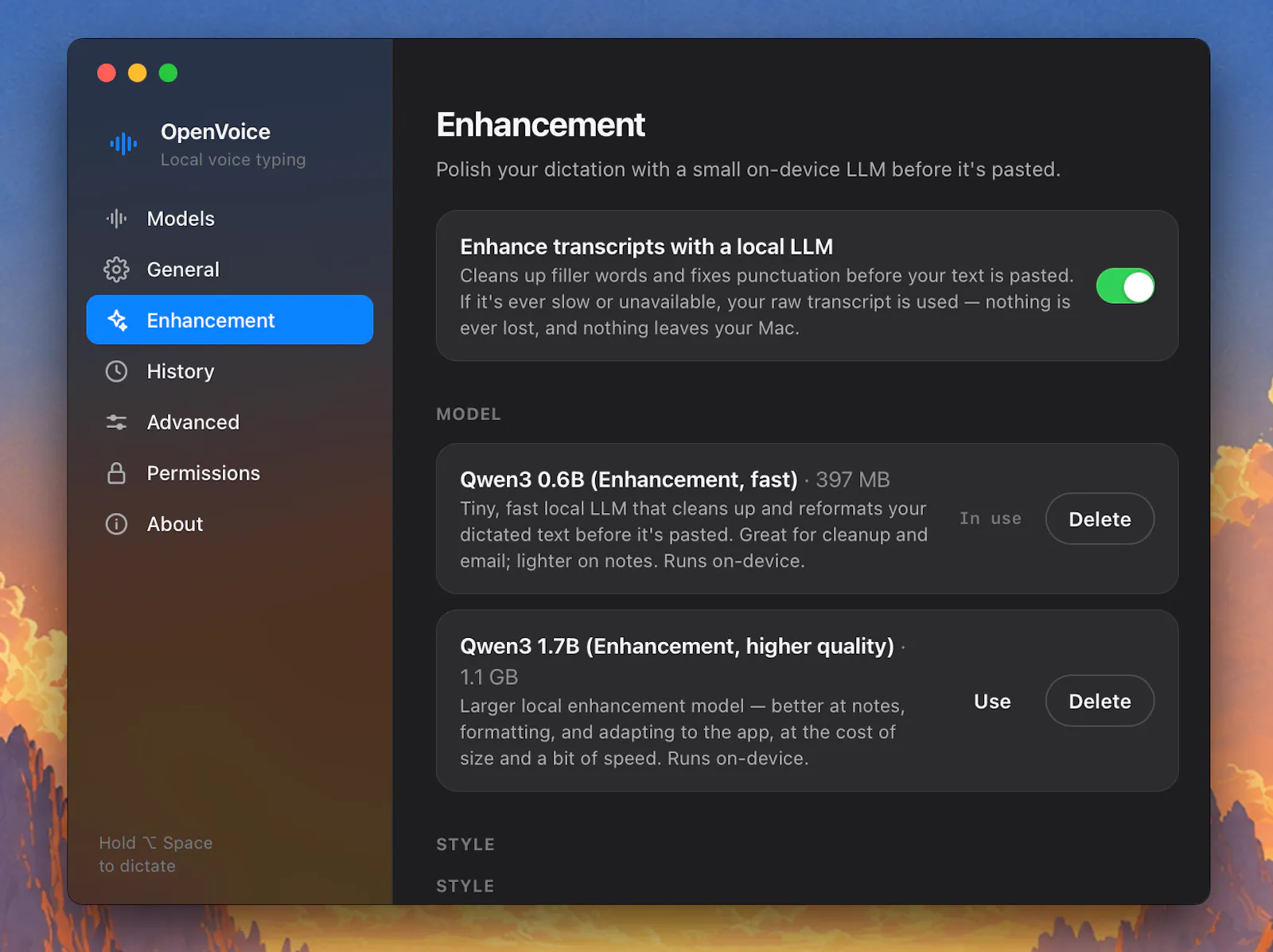Click the Local voice typing subtitle
Screen dimensions: 1273x952
pyautogui.click(x=233, y=159)
